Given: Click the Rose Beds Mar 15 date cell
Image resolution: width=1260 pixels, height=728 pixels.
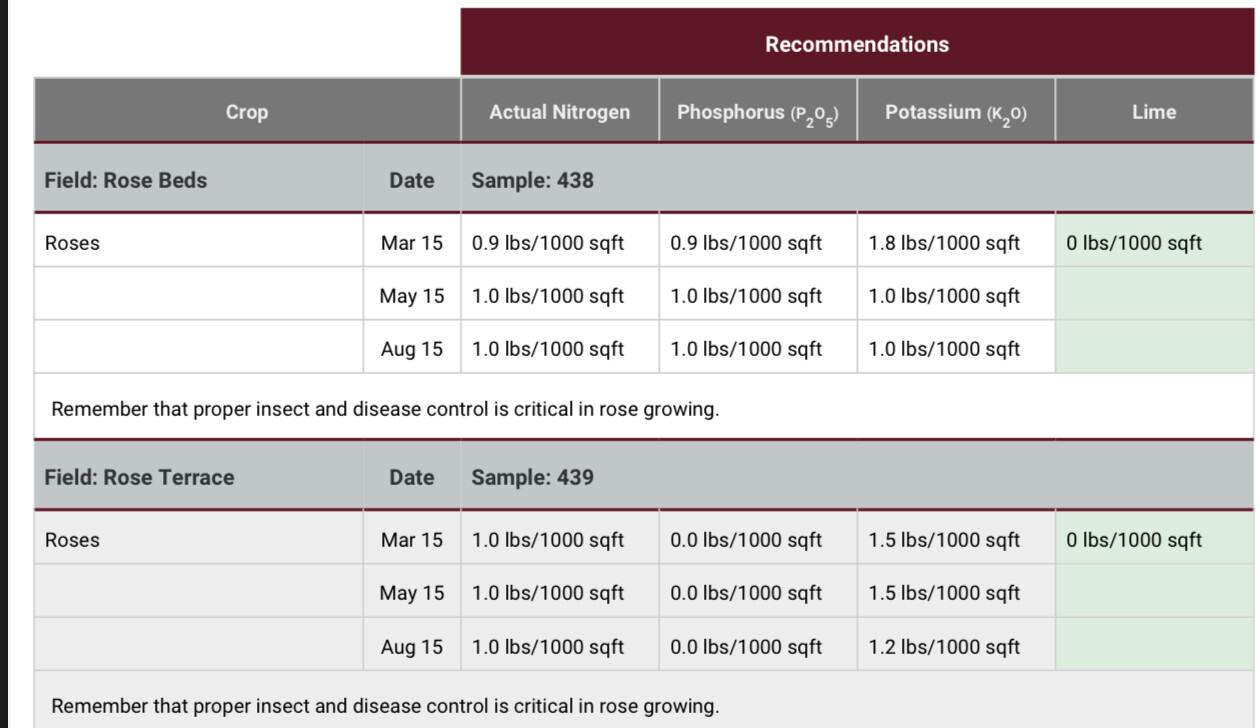Looking at the screenshot, I should pyautogui.click(x=412, y=243).
